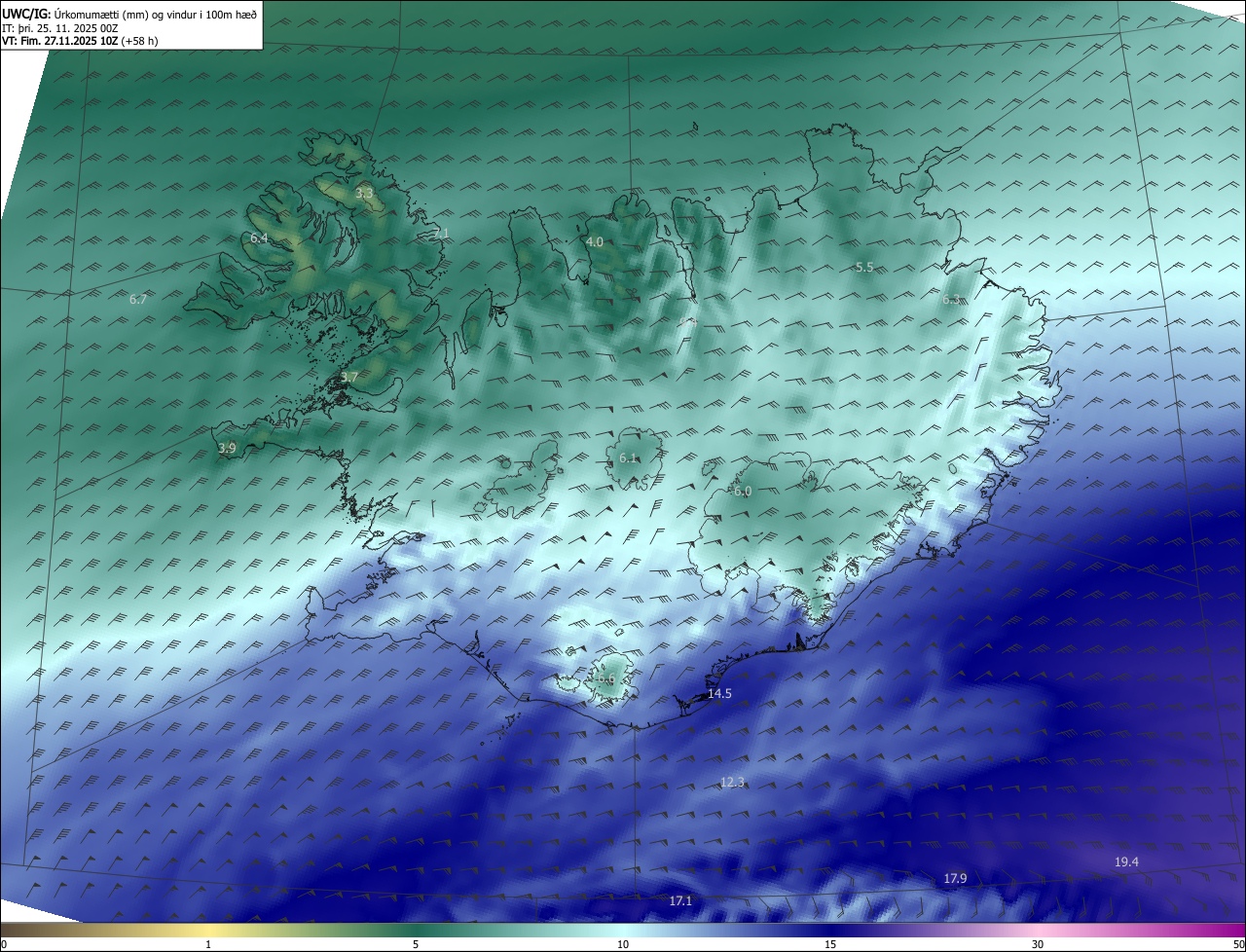Viewport: 1246px width, 952px height.
Task: Click the title text 'UWC/IG: Úrkomumætti (mm)'
Action: pyautogui.click(x=73, y=15)
